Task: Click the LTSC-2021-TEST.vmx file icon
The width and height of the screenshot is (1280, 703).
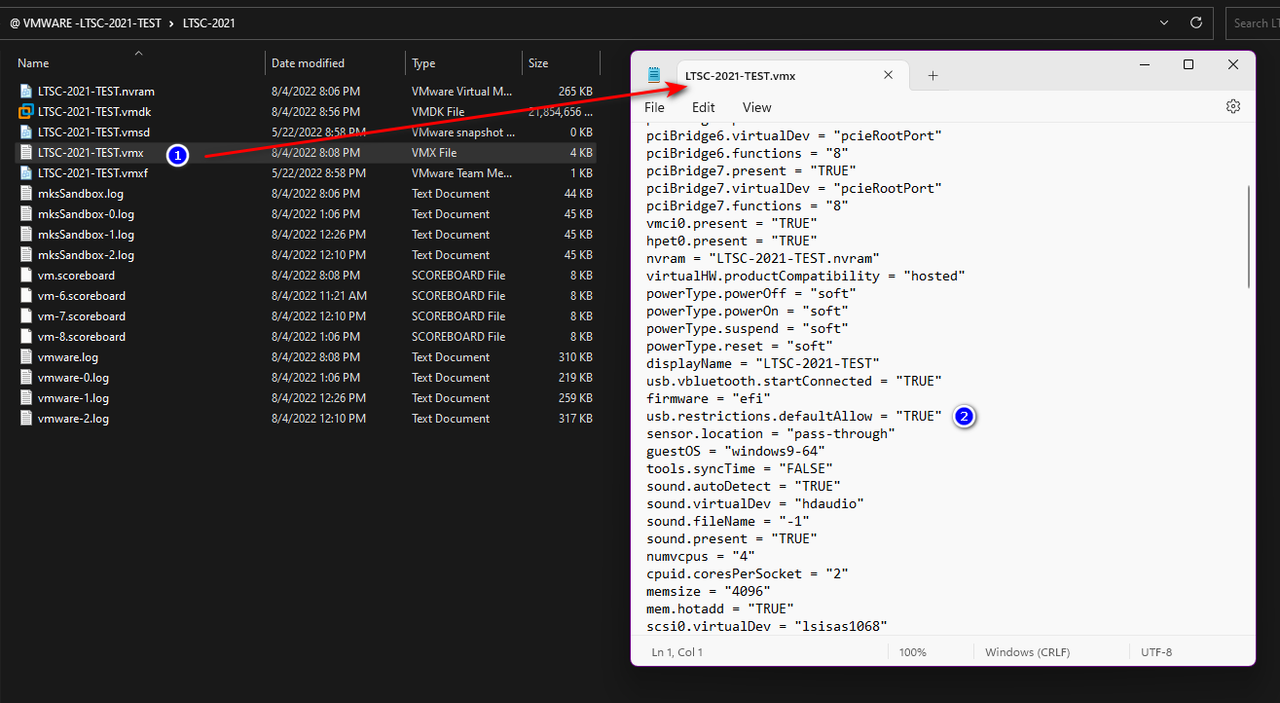Action: pos(26,153)
